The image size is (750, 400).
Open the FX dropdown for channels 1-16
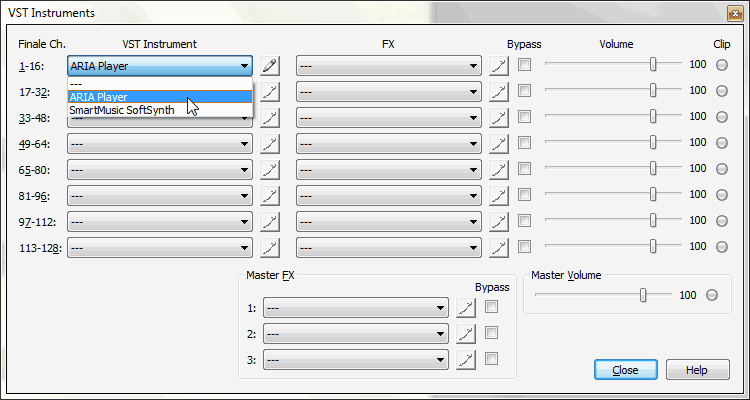point(473,66)
